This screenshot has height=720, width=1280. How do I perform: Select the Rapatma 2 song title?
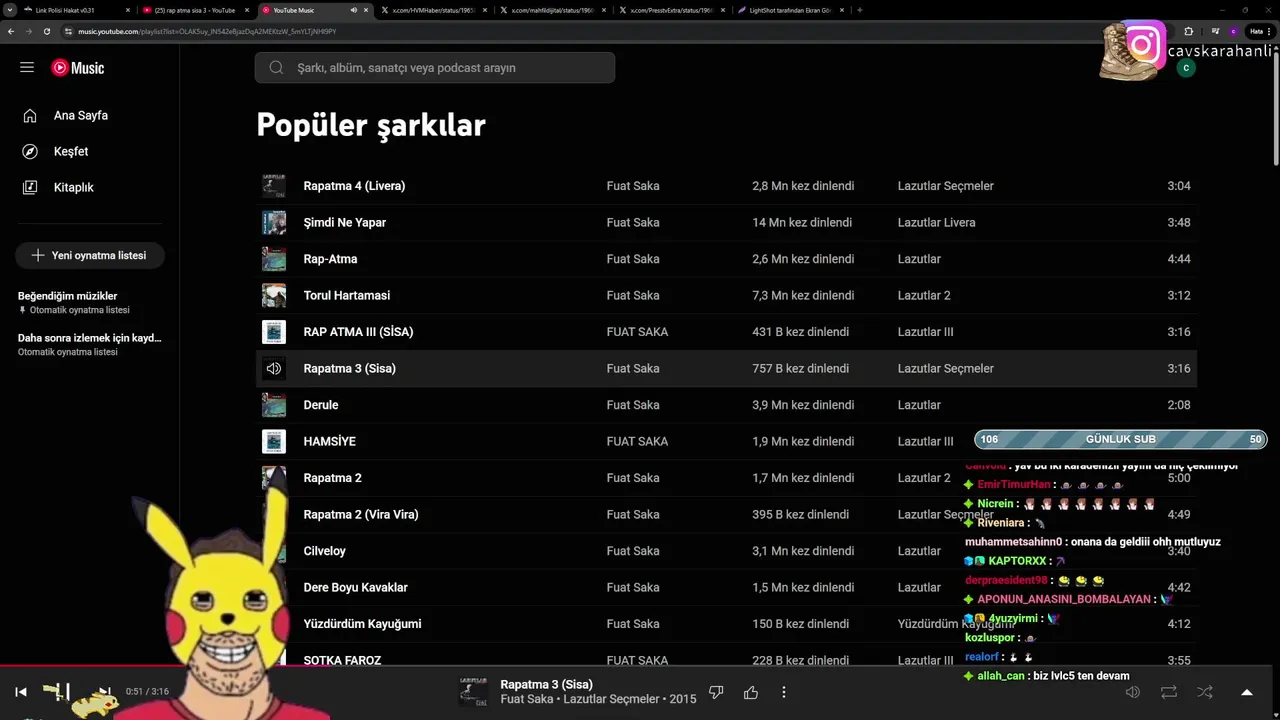333,478
